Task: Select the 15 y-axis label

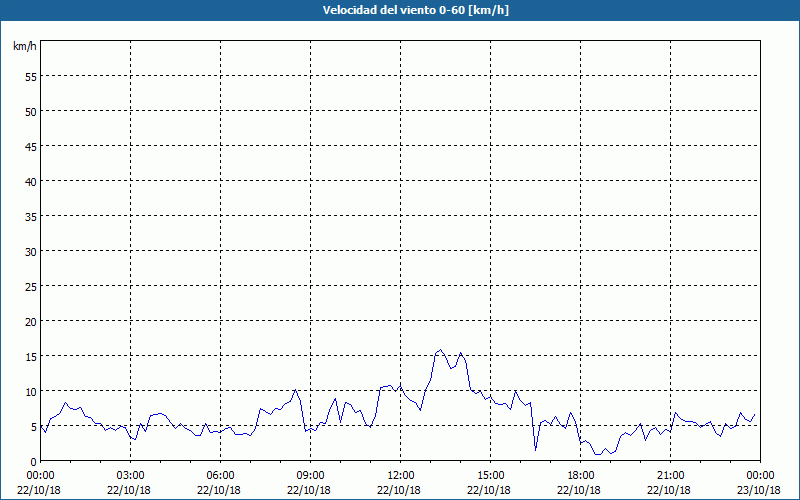Action: (x=31, y=356)
